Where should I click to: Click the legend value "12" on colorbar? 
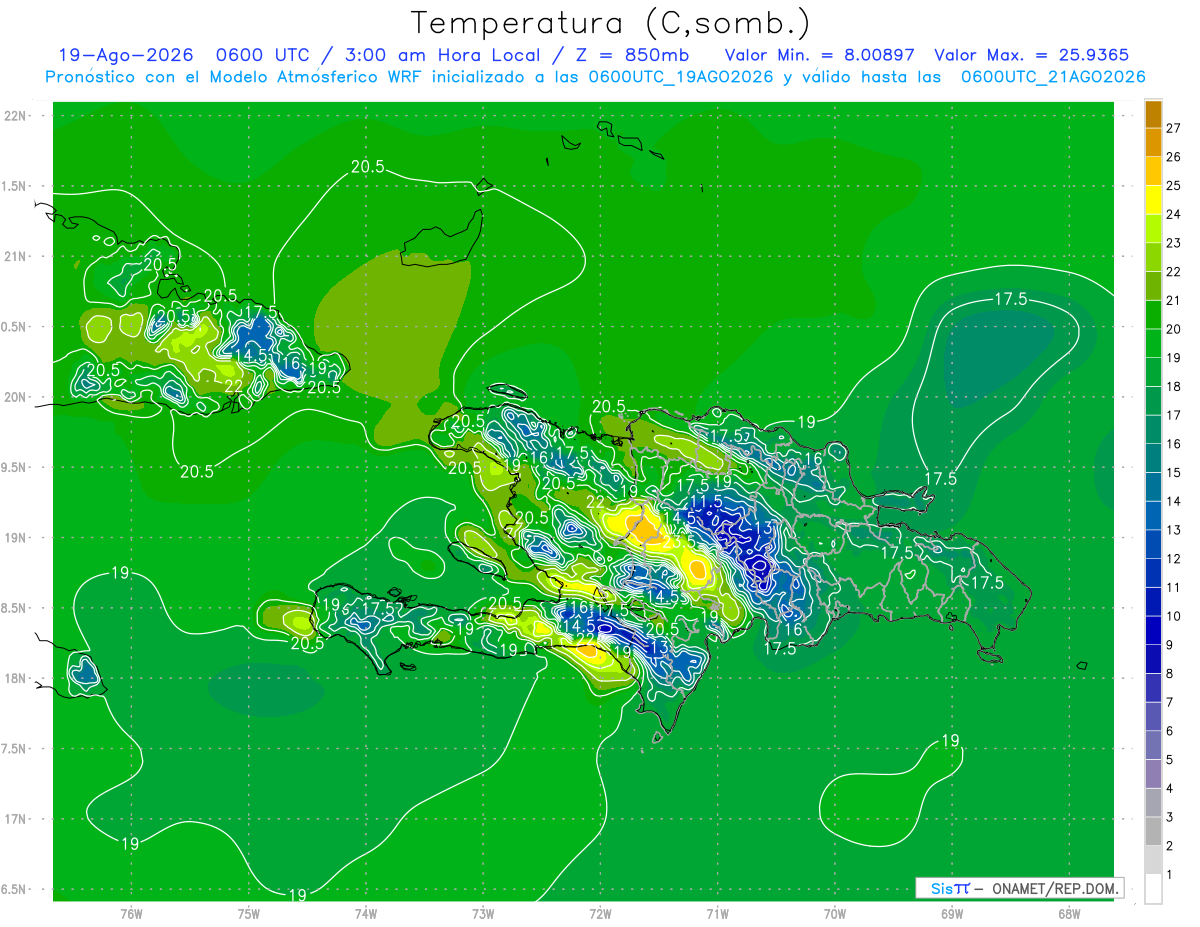(1173, 559)
